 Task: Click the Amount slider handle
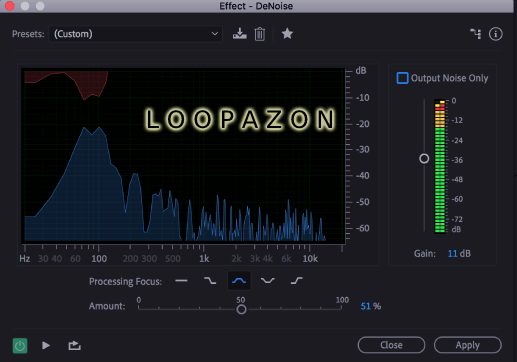241,309
